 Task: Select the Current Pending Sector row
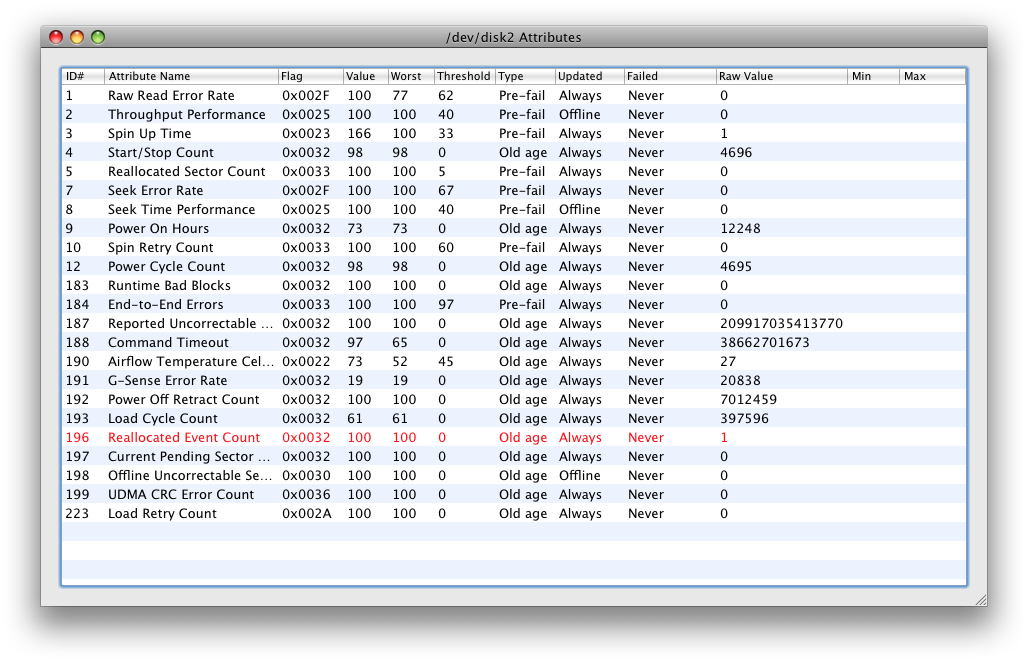pyautogui.click(x=514, y=457)
